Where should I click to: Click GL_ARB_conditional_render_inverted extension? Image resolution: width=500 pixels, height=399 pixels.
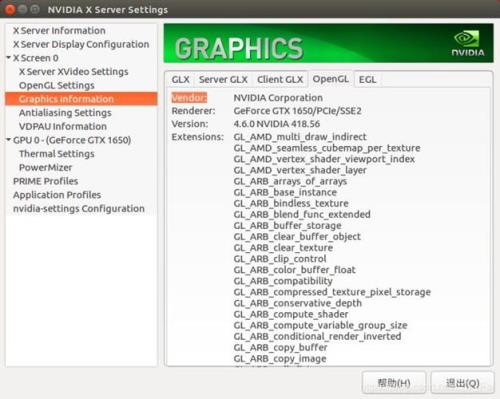tap(317, 336)
